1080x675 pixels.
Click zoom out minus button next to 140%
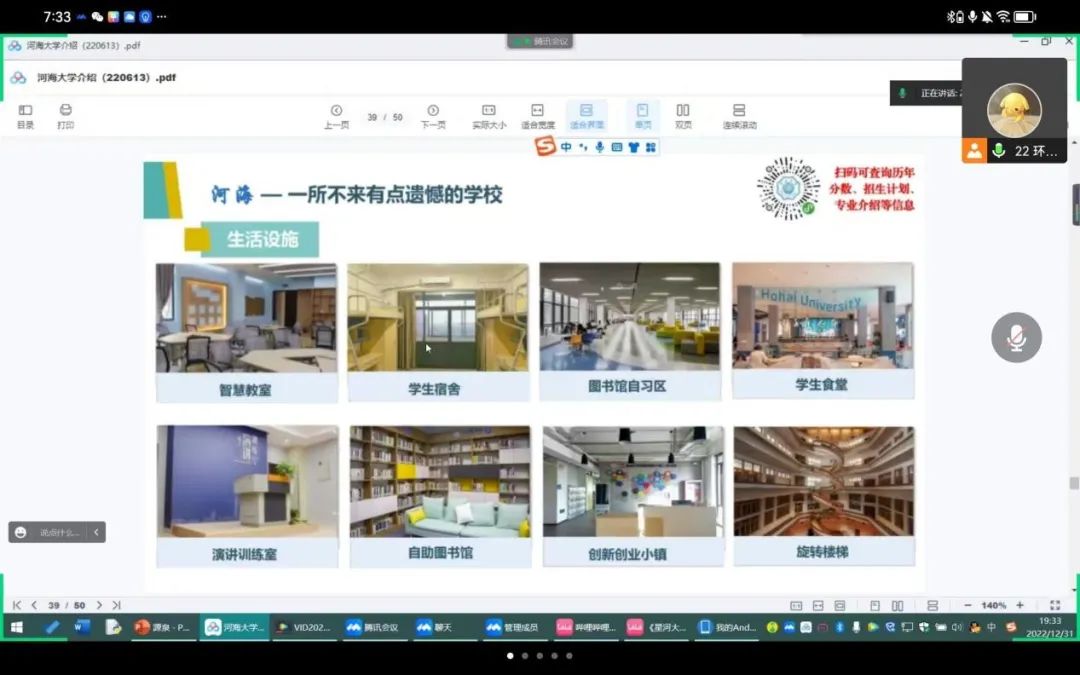pyautogui.click(x=967, y=605)
